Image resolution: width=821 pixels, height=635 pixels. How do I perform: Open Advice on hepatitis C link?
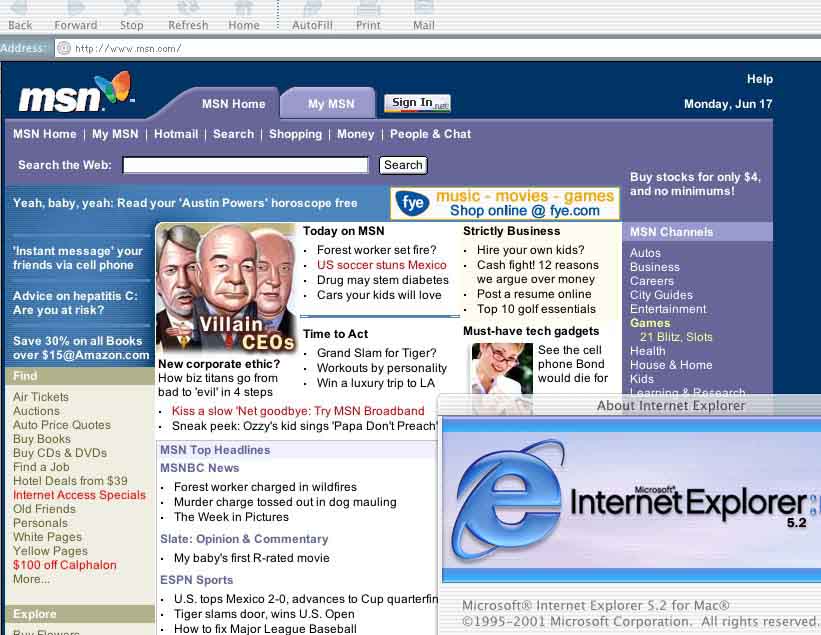pos(75,303)
